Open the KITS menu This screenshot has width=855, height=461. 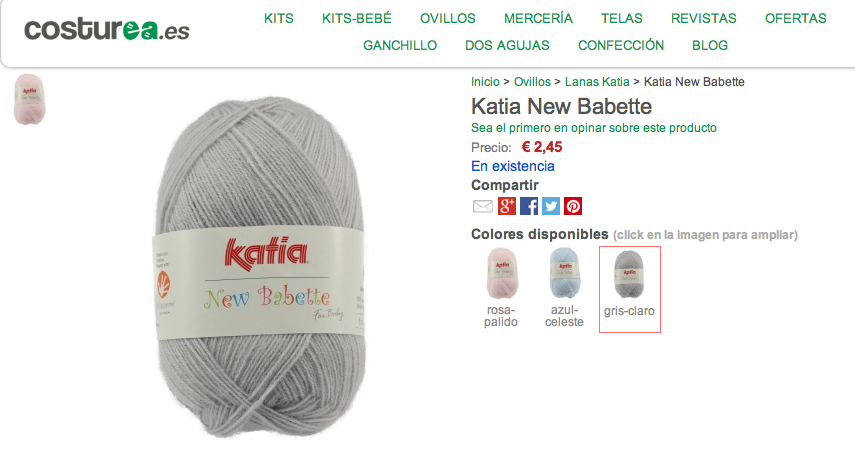279,19
